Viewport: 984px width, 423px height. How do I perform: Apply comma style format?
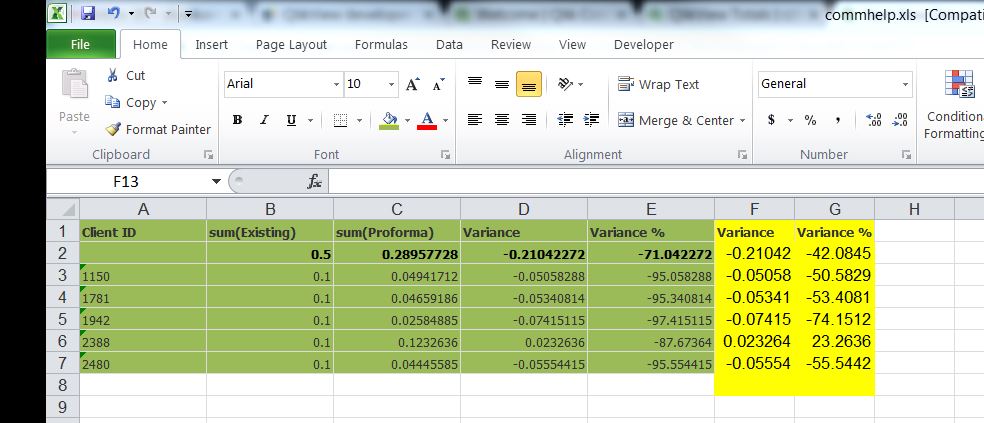pyautogui.click(x=838, y=121)
